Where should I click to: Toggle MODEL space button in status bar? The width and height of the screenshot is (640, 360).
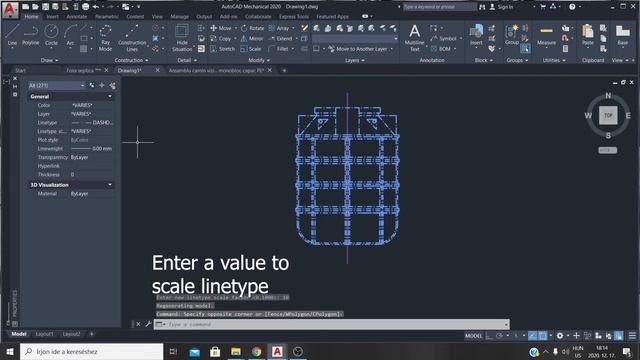473,336
